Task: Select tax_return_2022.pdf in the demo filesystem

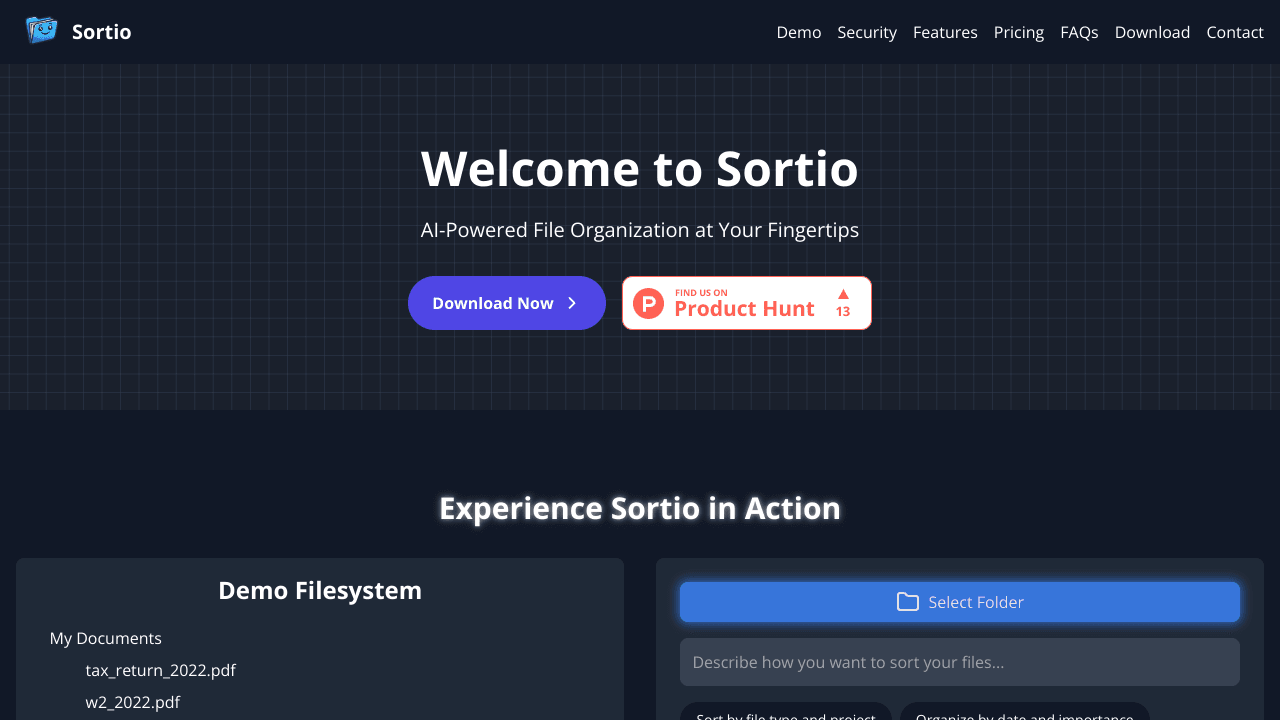Action: [x=160, y=670]
